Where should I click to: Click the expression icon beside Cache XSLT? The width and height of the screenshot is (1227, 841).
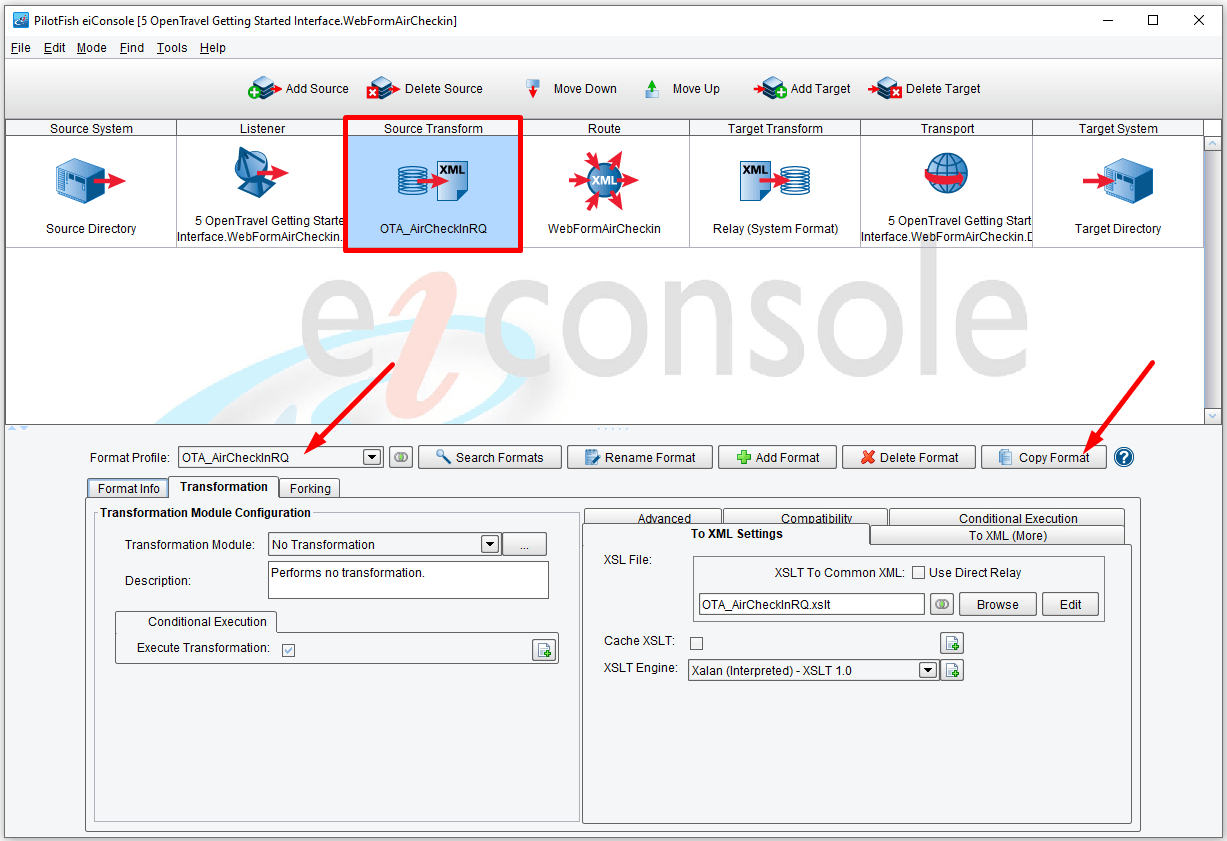(952, 643)
